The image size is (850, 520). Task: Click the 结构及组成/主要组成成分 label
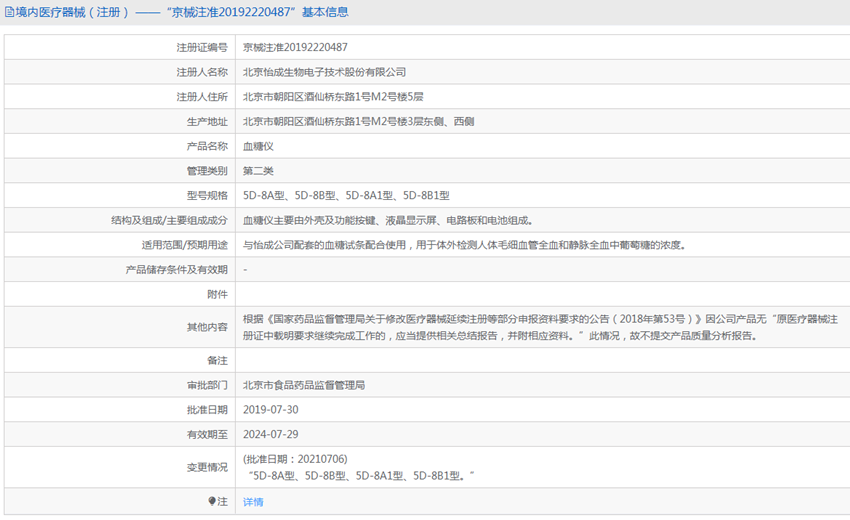(x=169, y=220)
